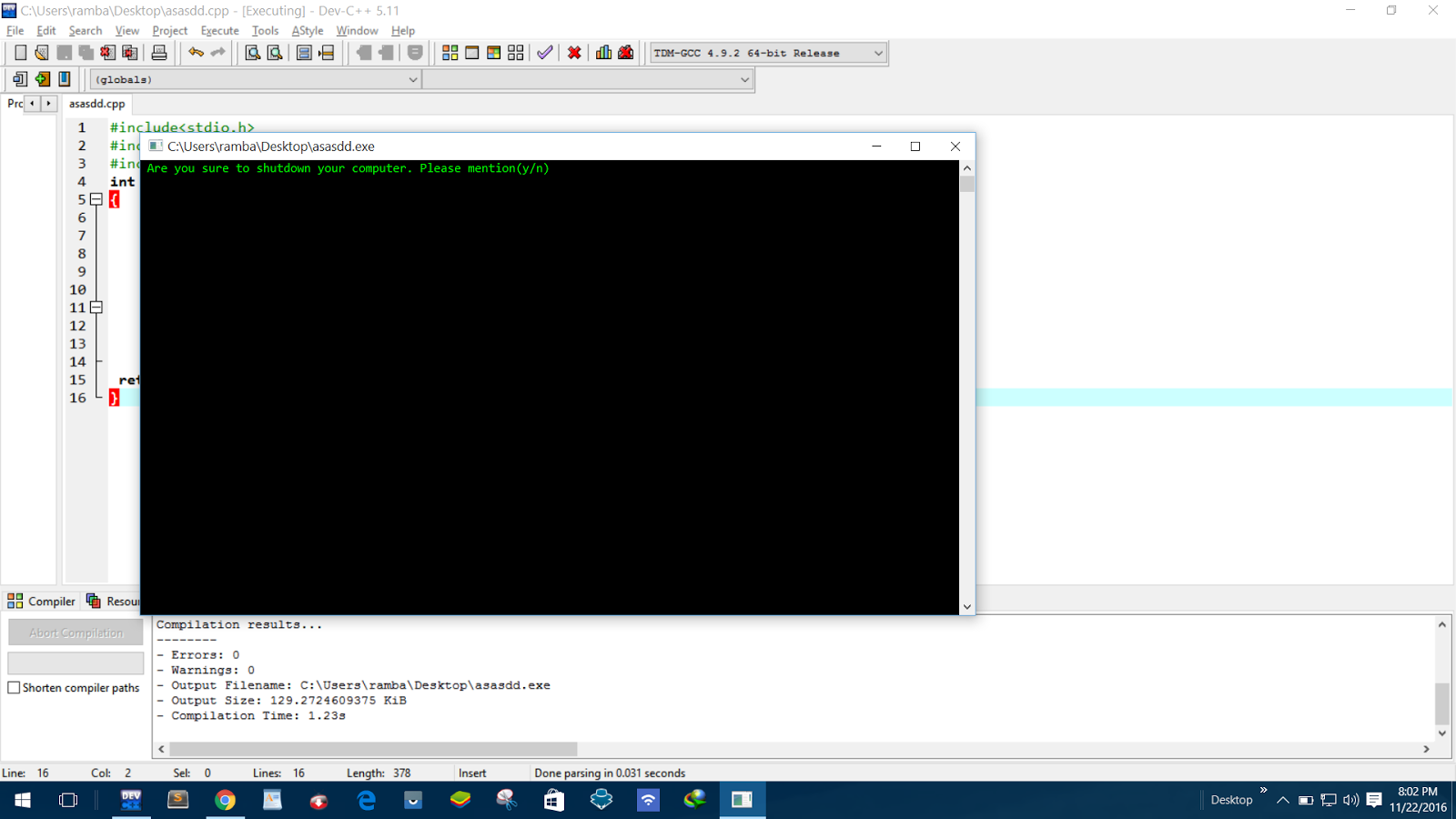Open the Execute menu

pos(219,30)
